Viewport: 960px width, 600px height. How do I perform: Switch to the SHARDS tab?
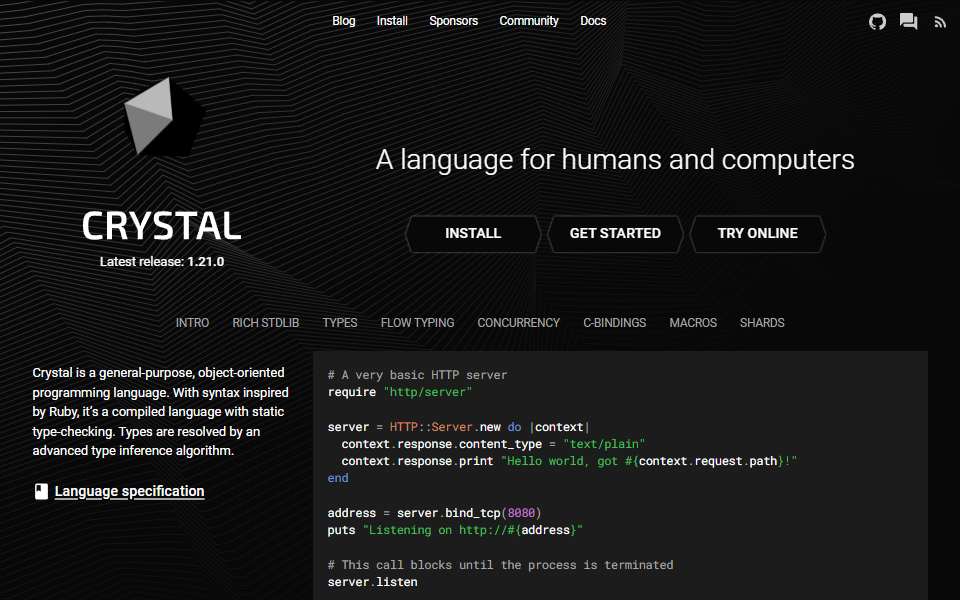(762, 323)
